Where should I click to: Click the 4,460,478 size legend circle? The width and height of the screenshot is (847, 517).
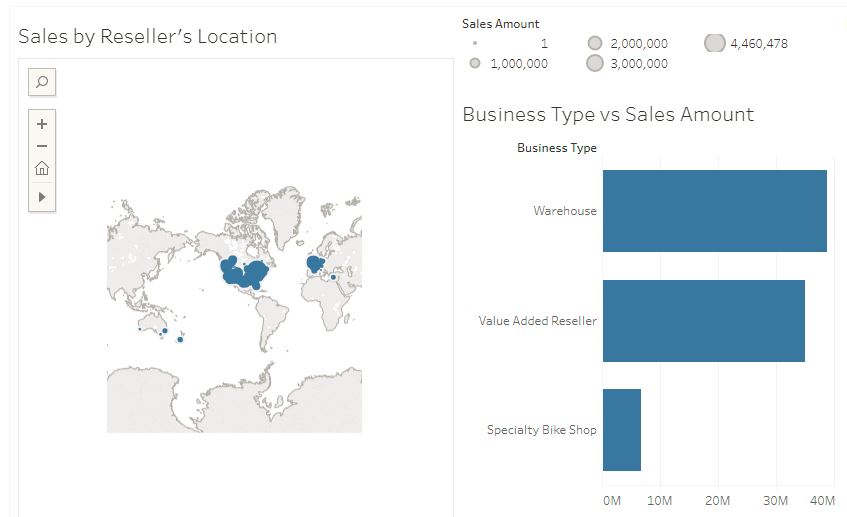pos(715,43)
